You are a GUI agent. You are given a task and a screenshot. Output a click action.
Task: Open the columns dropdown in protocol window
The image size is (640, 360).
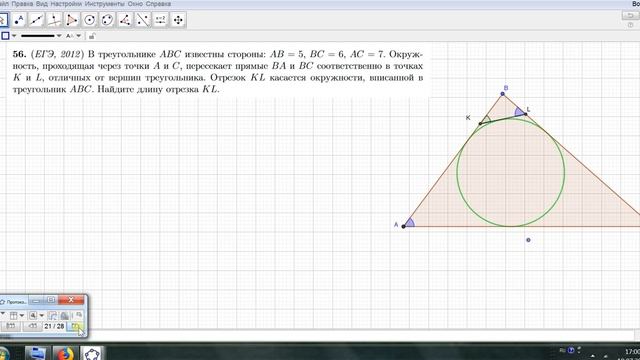pos(22,316)
